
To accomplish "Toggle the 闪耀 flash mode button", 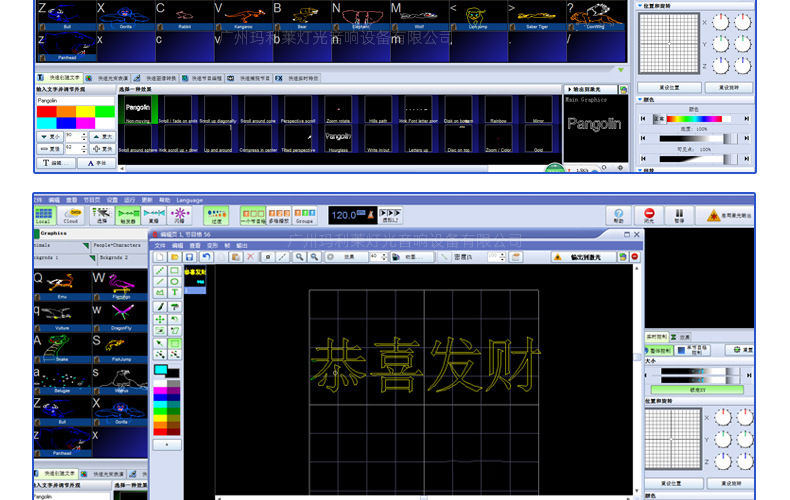I will coord(179,216).
